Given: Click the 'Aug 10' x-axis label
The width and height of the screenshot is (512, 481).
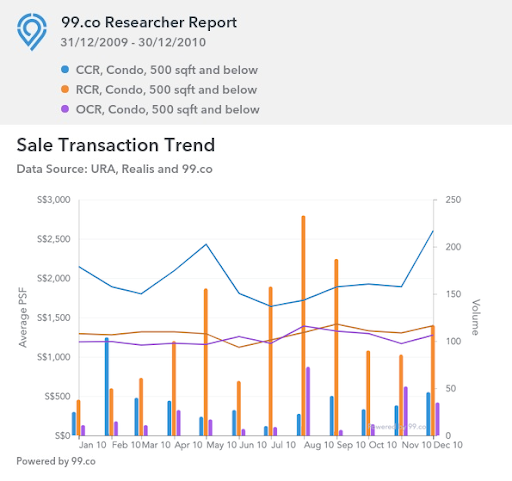Looking at the screenshot, I should pos(319,445).
